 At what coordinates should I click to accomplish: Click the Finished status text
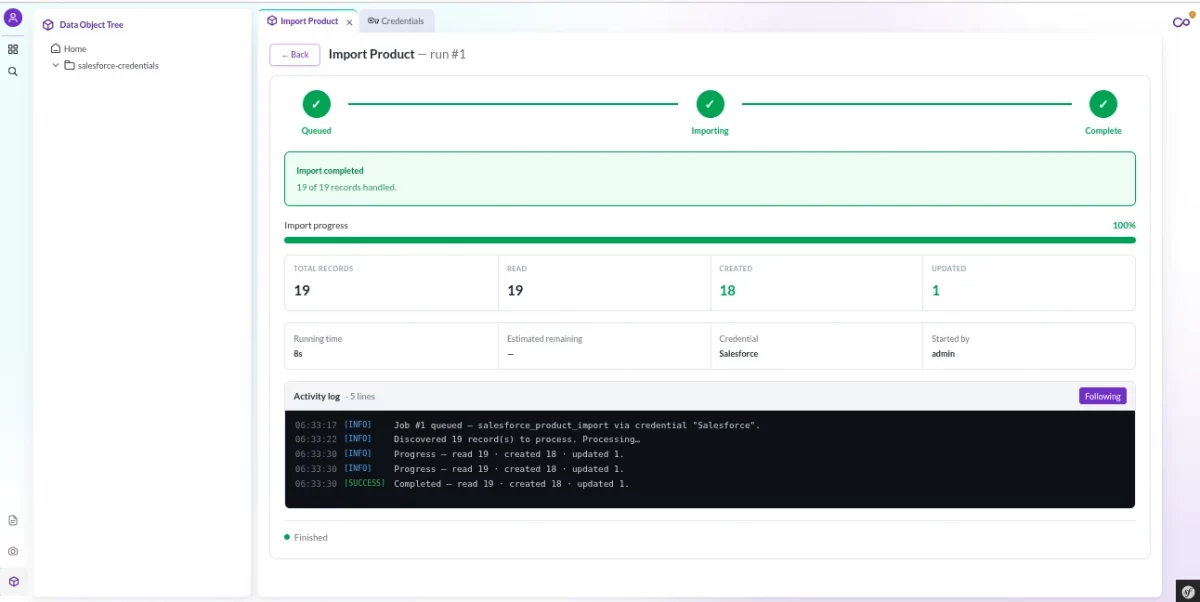coord(311,537)
